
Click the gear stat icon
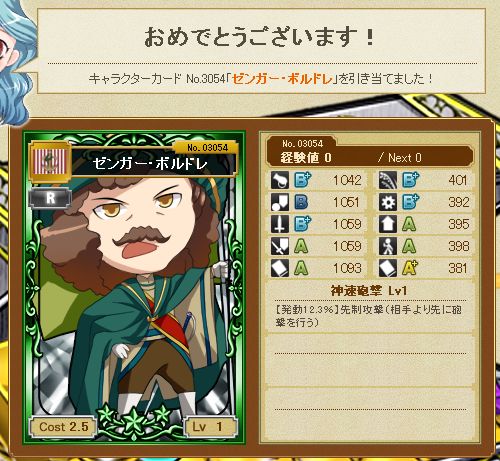(x=388, y=202)
